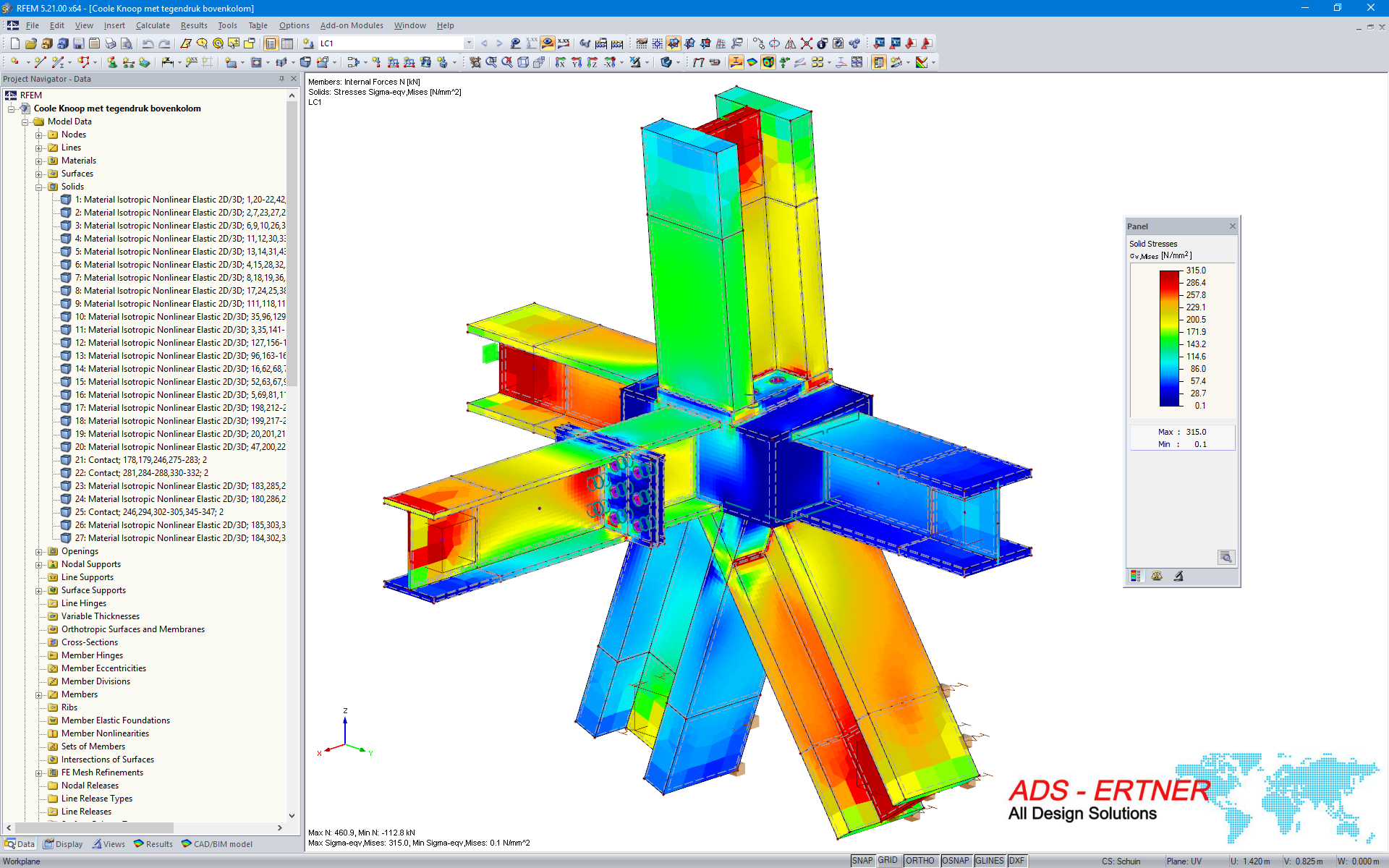Screen dimensions: 1389x868
Task: Switch Panel to the scale tab
Action: tap(1157, 576)
